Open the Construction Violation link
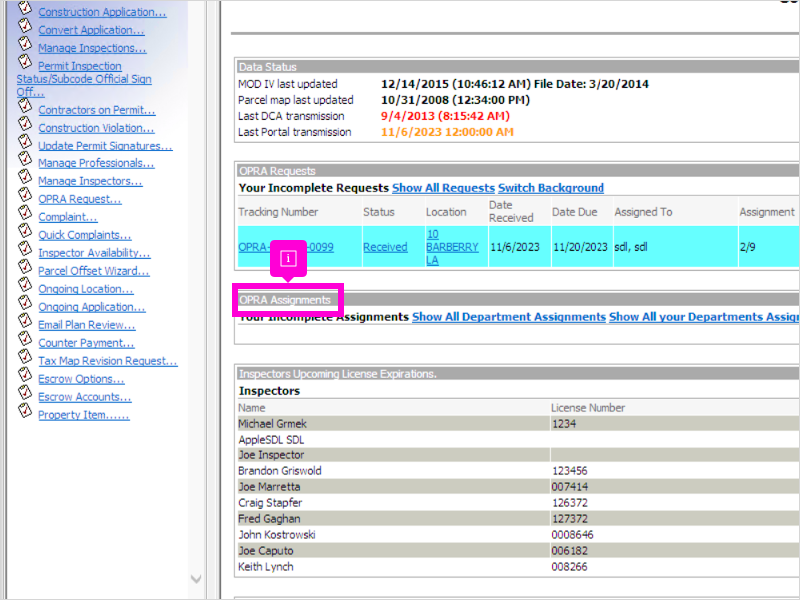800x600 pixels. pos(96,128)
